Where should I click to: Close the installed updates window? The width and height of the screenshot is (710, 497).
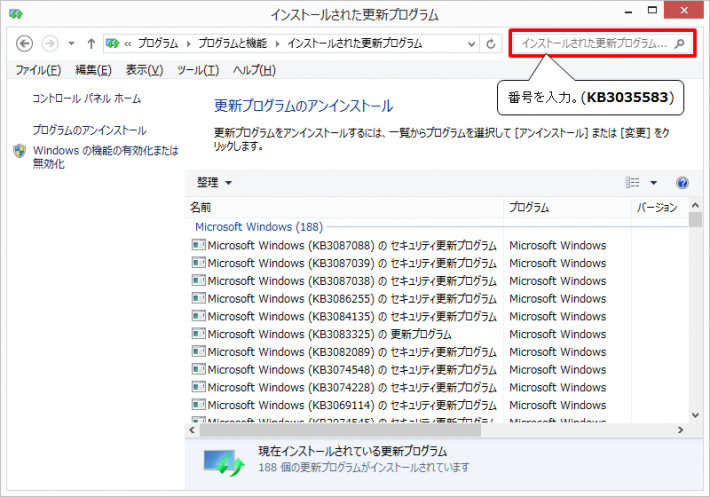[684, 10]
